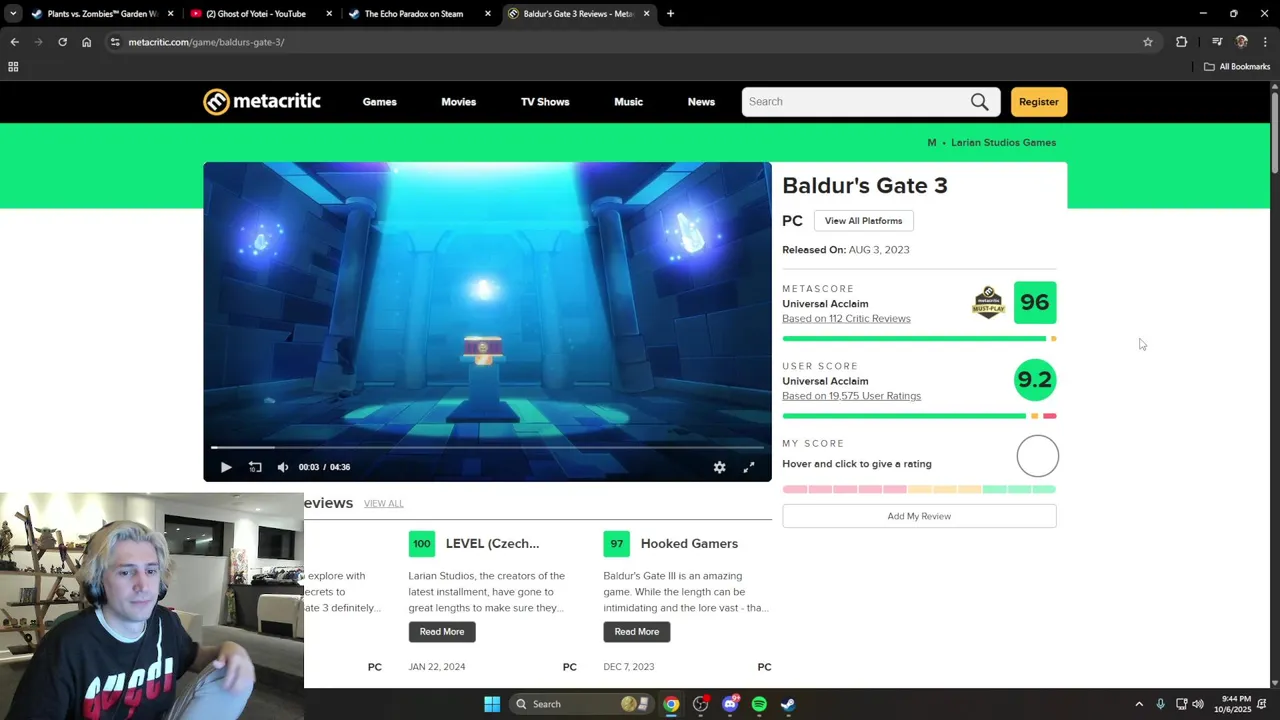Open Larian Studios Games link
Screen dimensions: 1280x720
(1003, 142)
